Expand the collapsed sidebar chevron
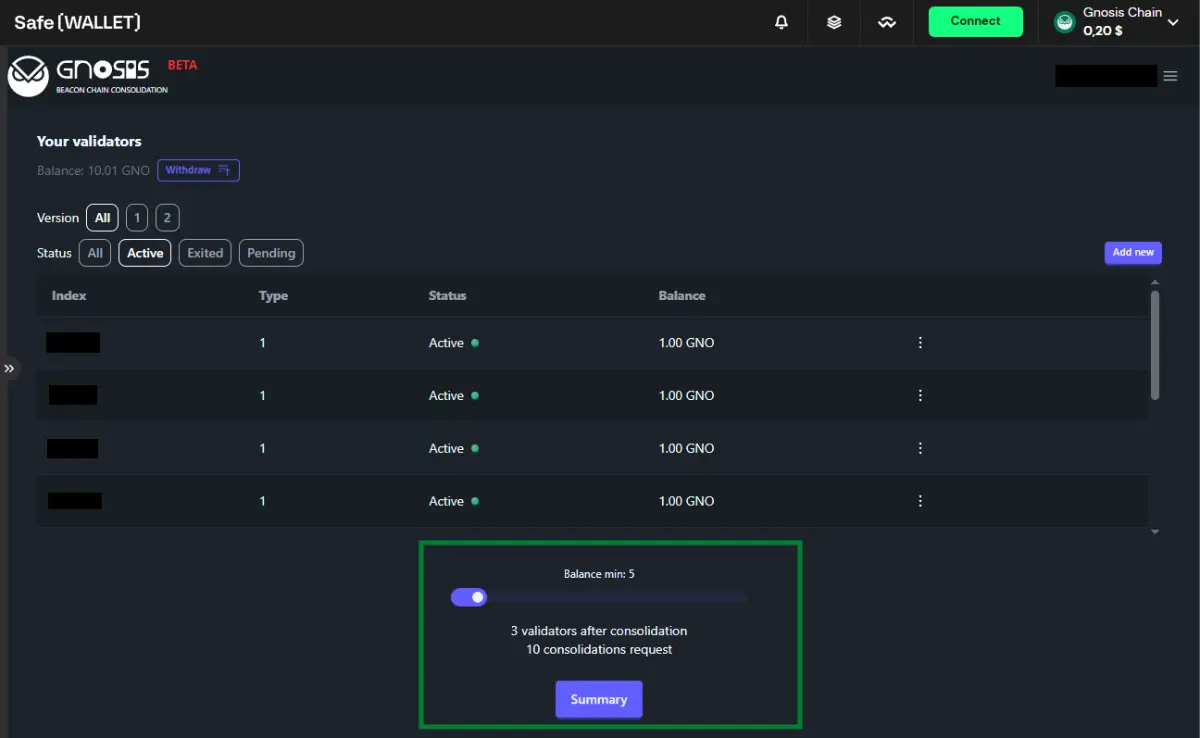This screenshot has width=1200, height=738. click(9, 368)
